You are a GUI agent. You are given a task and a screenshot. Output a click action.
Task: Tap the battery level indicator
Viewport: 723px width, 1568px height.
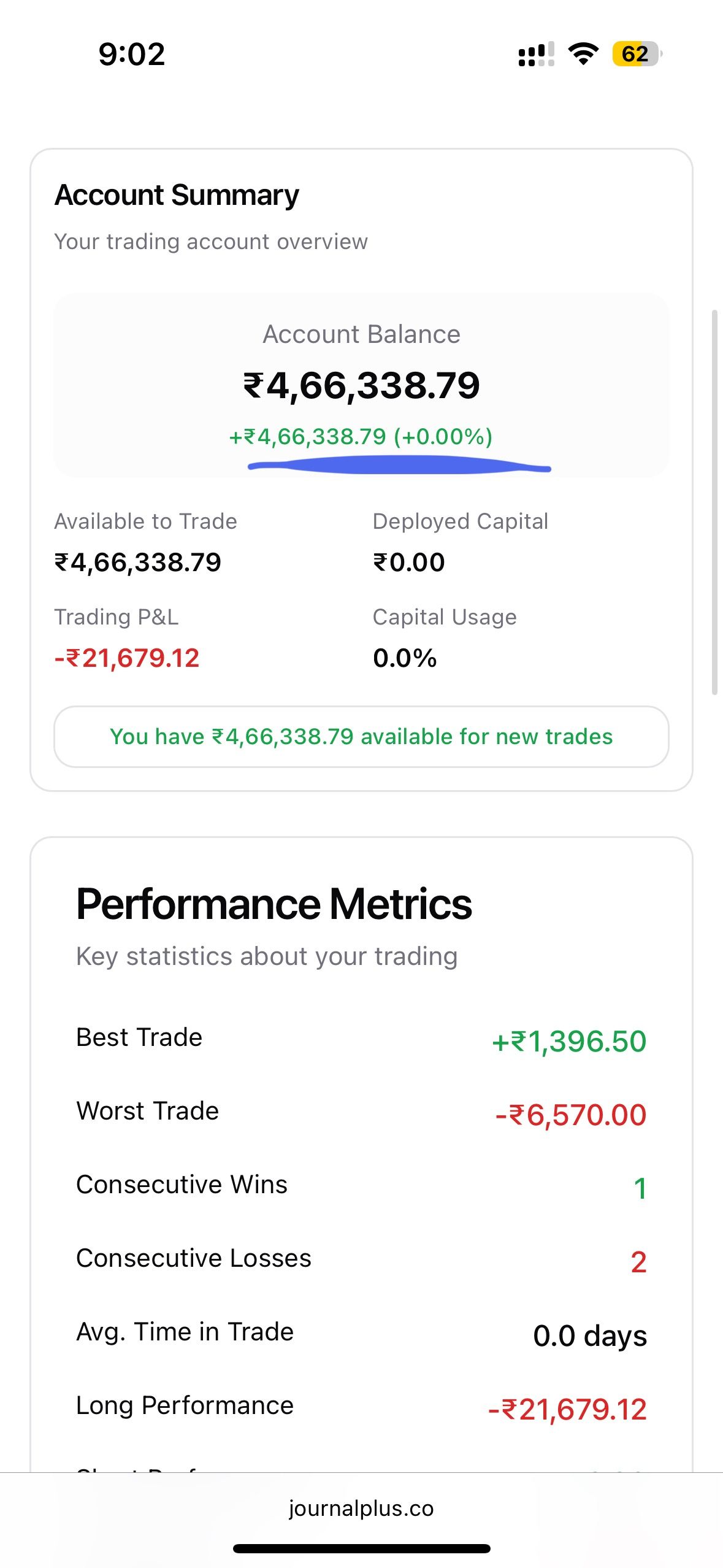(637, 54)
